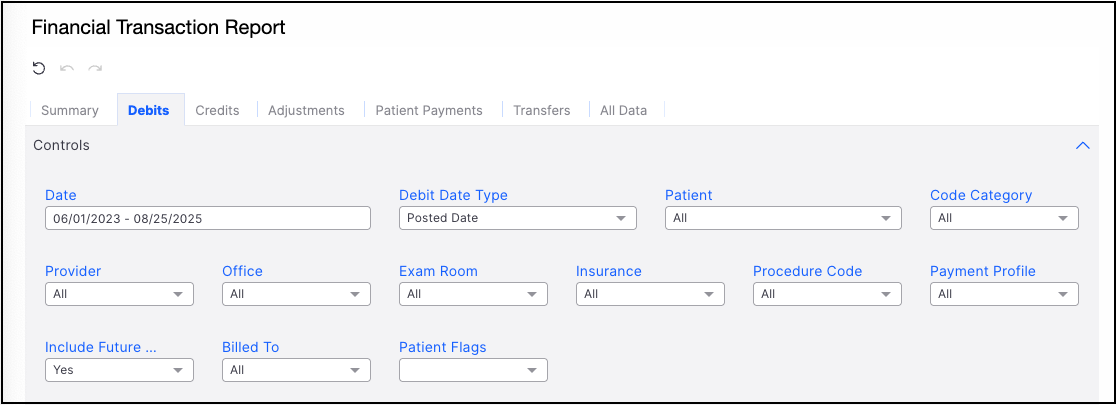Open the Office filter dropdown
Viewport: 1117px width, 405px height.
click(x=296, y=294)
